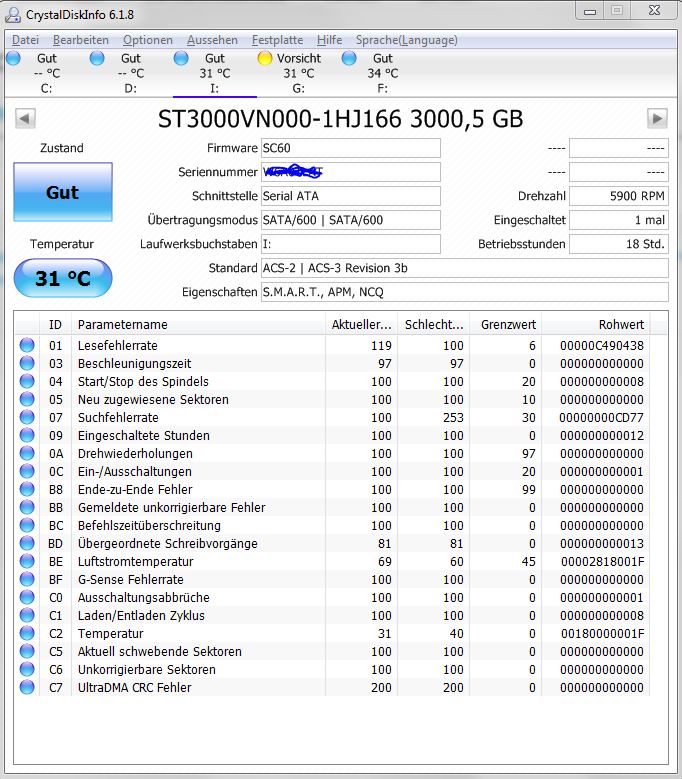Click the Betriebsstunden field 18 Std.
The width and height of the screenshot is (682, 779).
coord(618,244)
